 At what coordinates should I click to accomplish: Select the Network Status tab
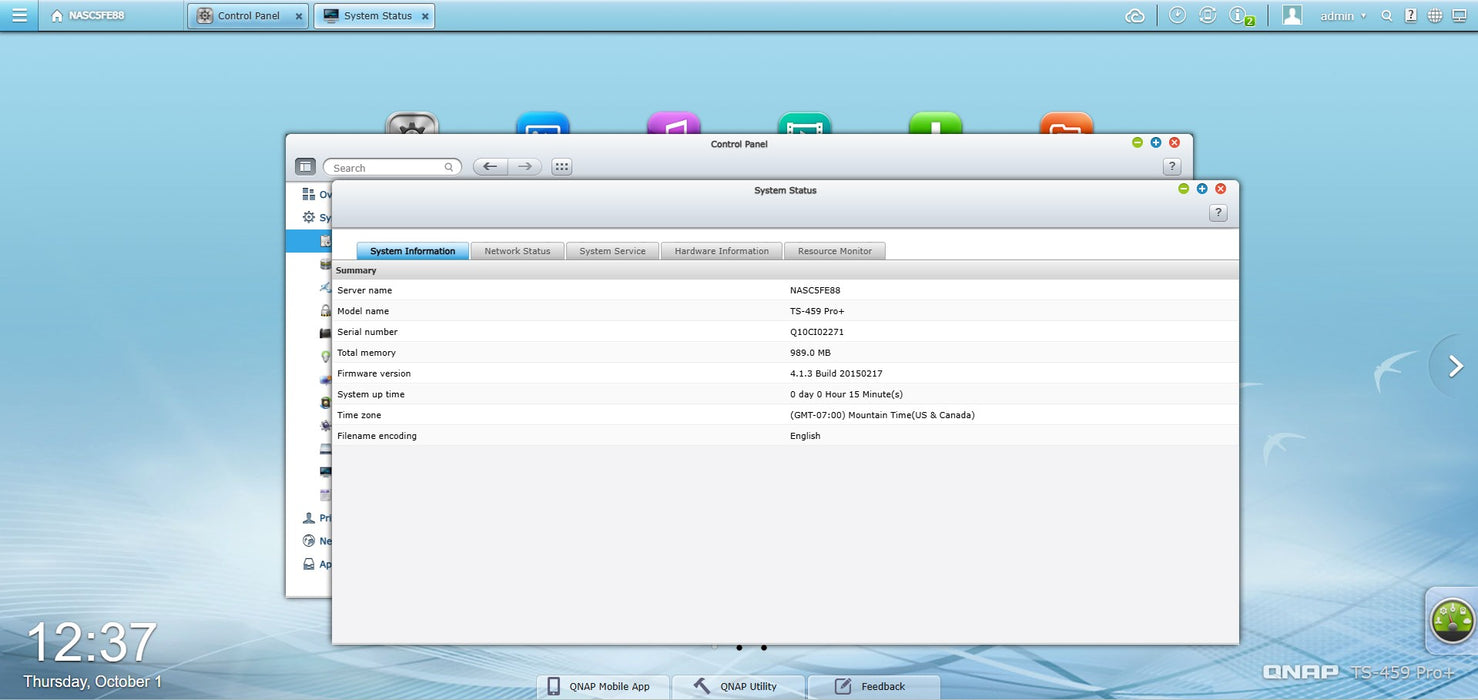[517, 251]
